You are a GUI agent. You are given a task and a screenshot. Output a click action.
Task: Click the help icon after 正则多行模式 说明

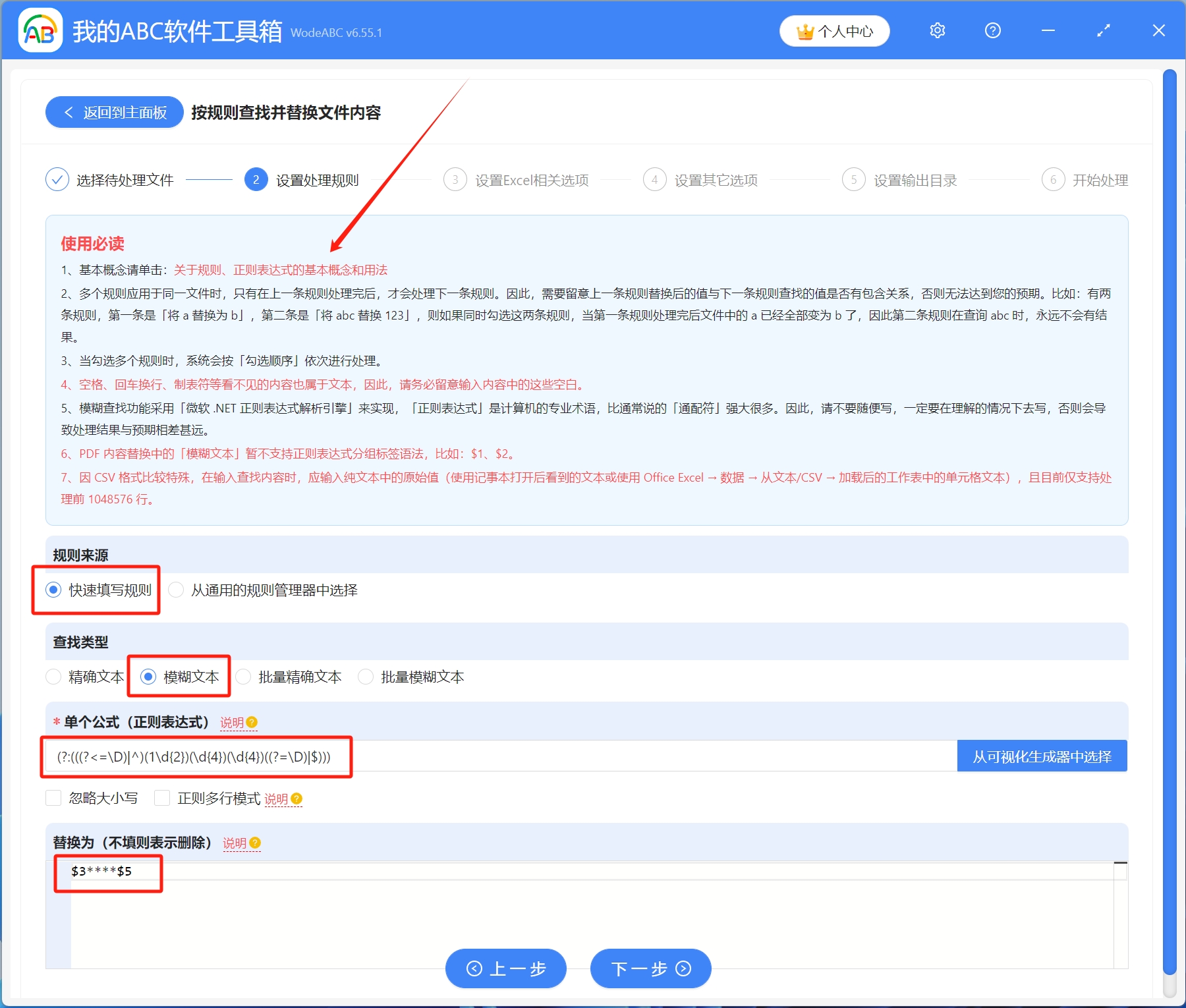coord(296,799)
